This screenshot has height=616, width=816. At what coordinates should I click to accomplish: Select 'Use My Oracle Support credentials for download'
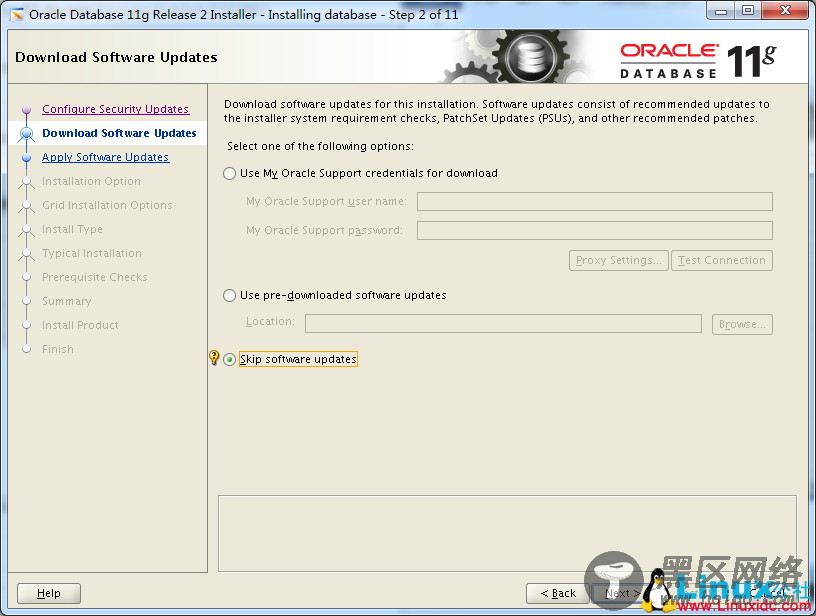coord(230,173)
